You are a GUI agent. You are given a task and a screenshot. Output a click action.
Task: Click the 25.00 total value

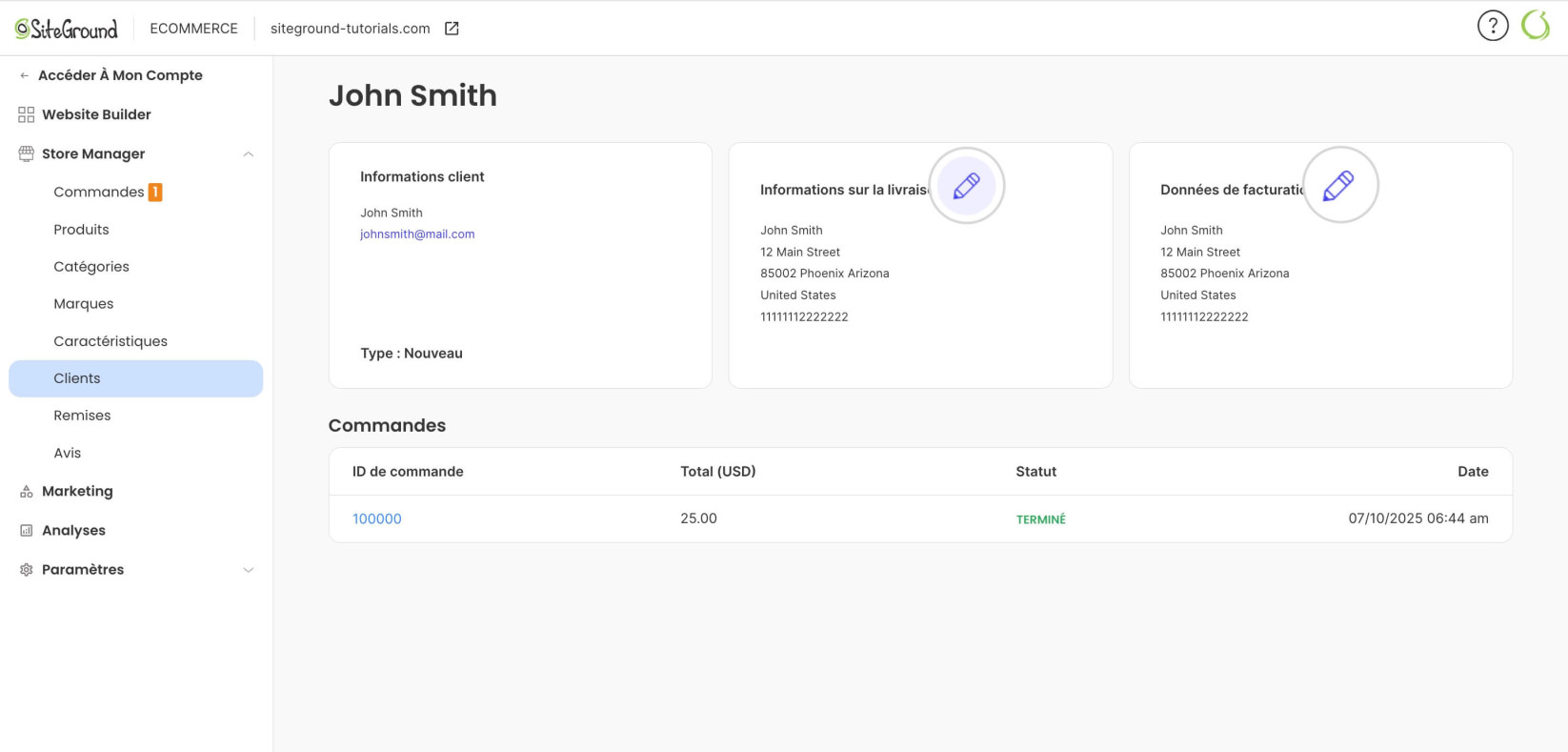tap(698, 518)
